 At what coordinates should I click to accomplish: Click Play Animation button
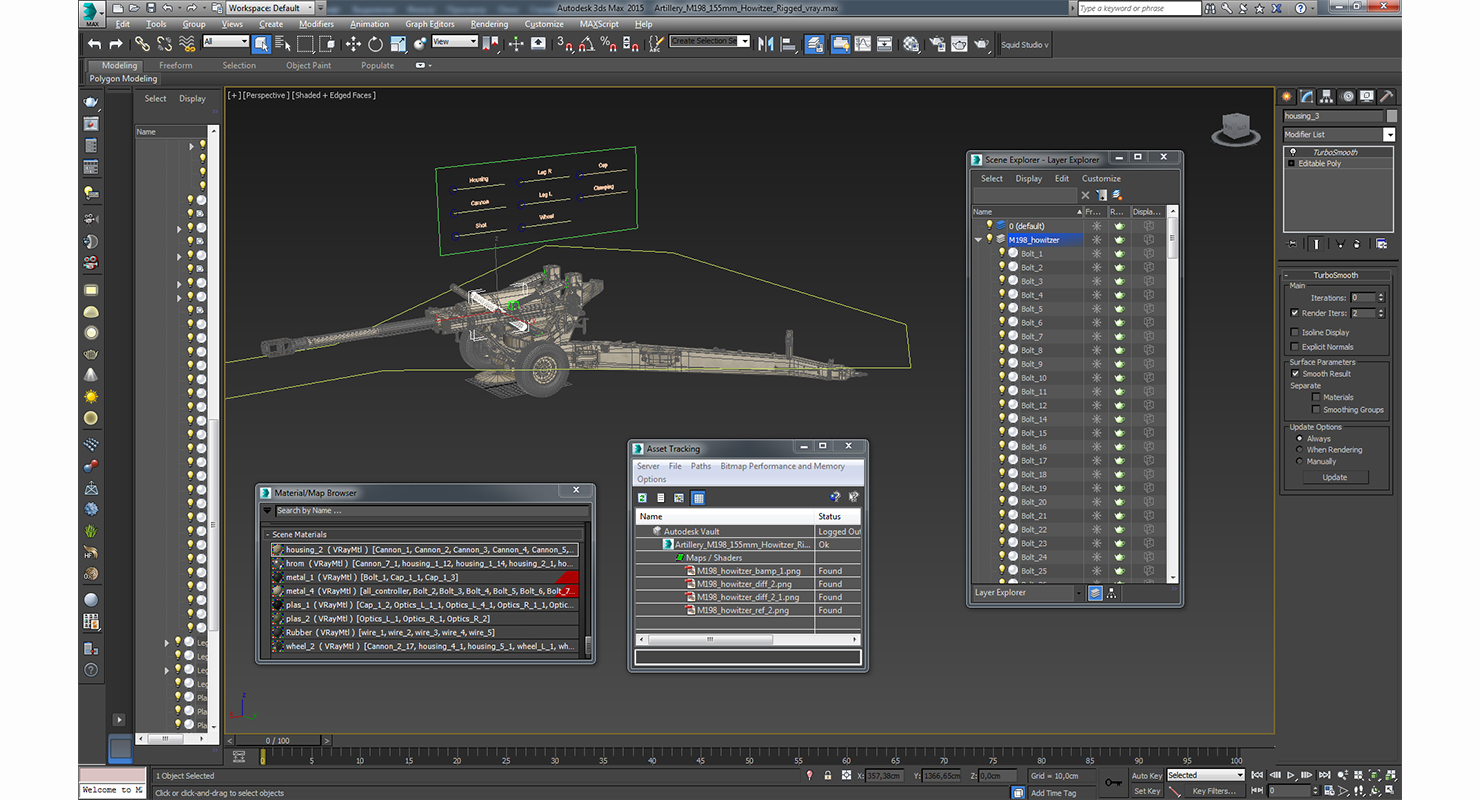(1292, 775)
